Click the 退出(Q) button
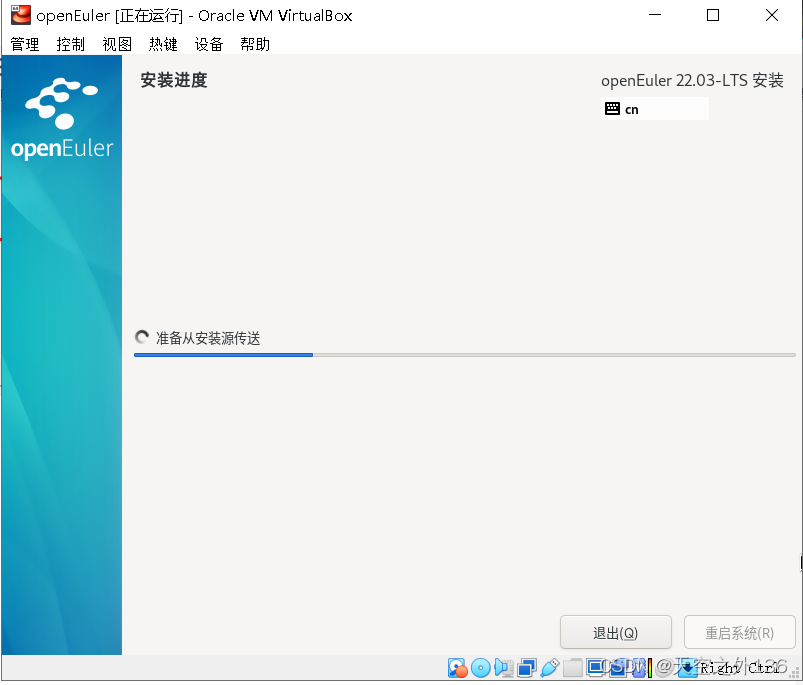This screenshot has height=685, width=803. tap(616, 633)
